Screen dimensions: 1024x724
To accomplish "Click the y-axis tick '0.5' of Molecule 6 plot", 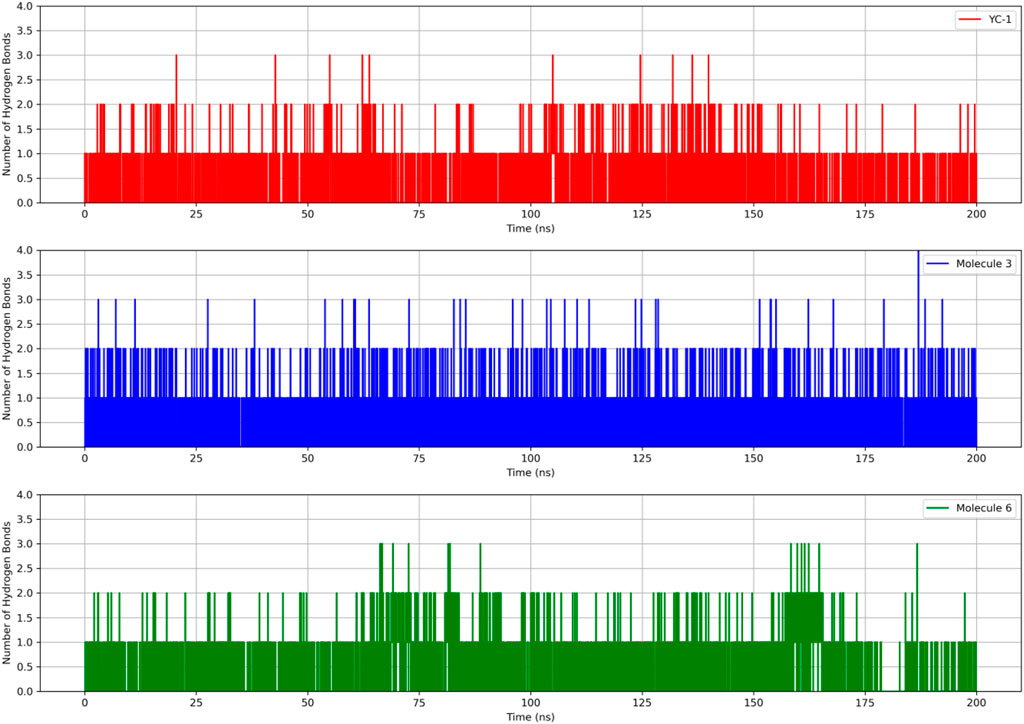I will pos(24,667).
